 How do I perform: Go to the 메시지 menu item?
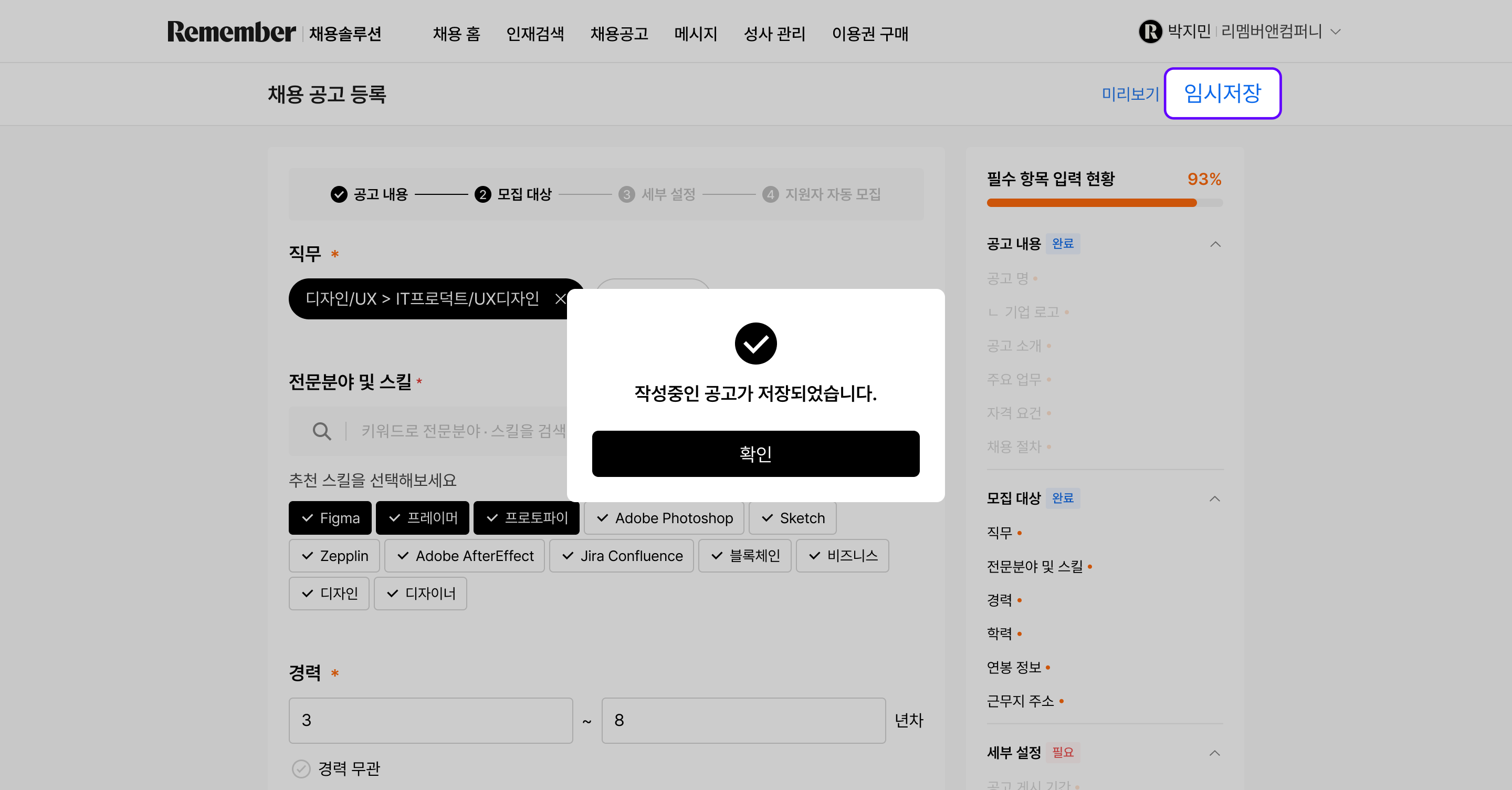pyautogui.click(x=696, y=34)
